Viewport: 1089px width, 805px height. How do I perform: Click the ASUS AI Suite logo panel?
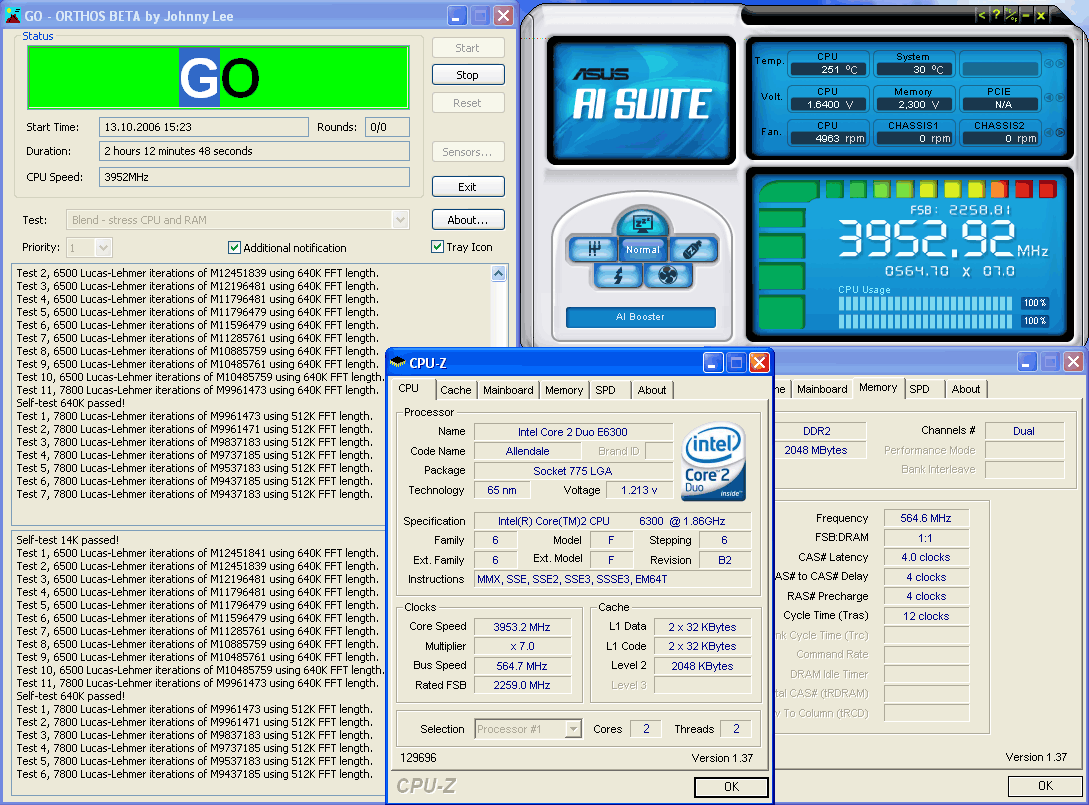pos(641,101)
